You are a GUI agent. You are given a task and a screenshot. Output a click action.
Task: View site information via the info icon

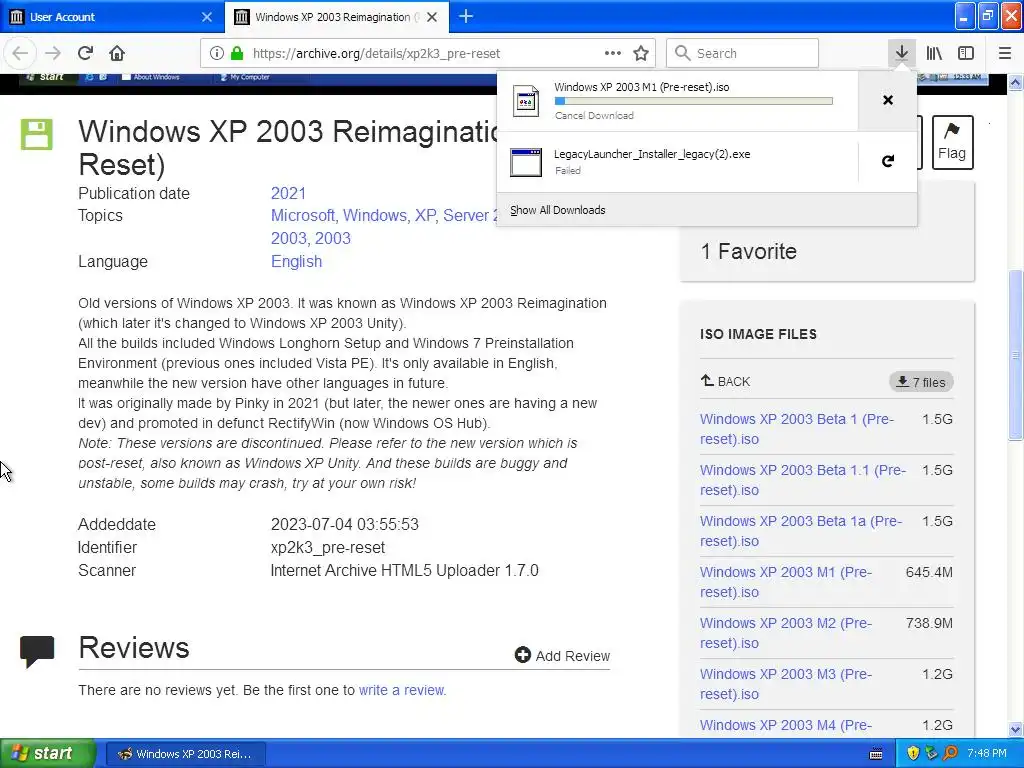pos(217,54)
